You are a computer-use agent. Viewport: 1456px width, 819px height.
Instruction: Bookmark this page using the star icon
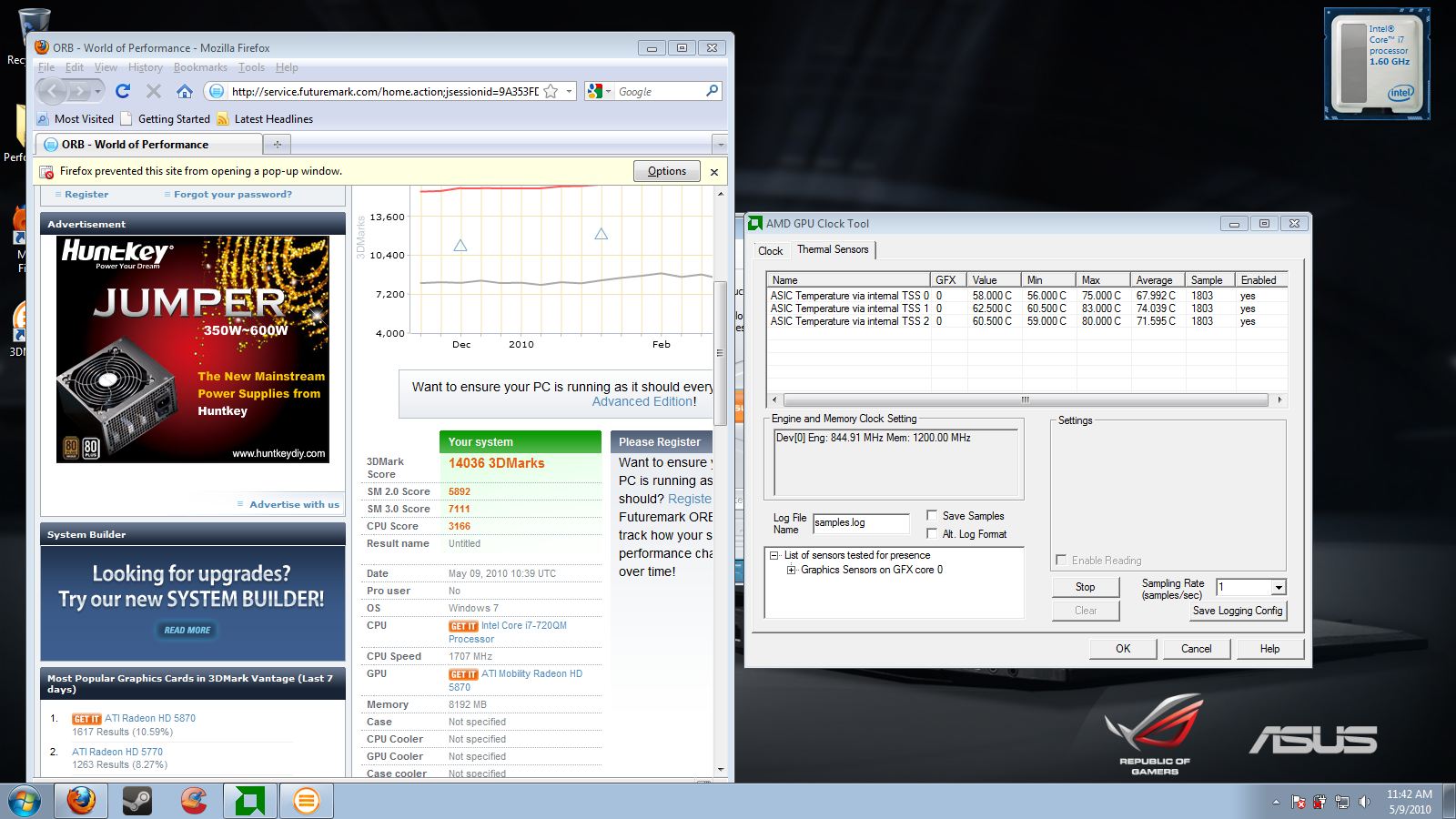(x=551, y=91)
